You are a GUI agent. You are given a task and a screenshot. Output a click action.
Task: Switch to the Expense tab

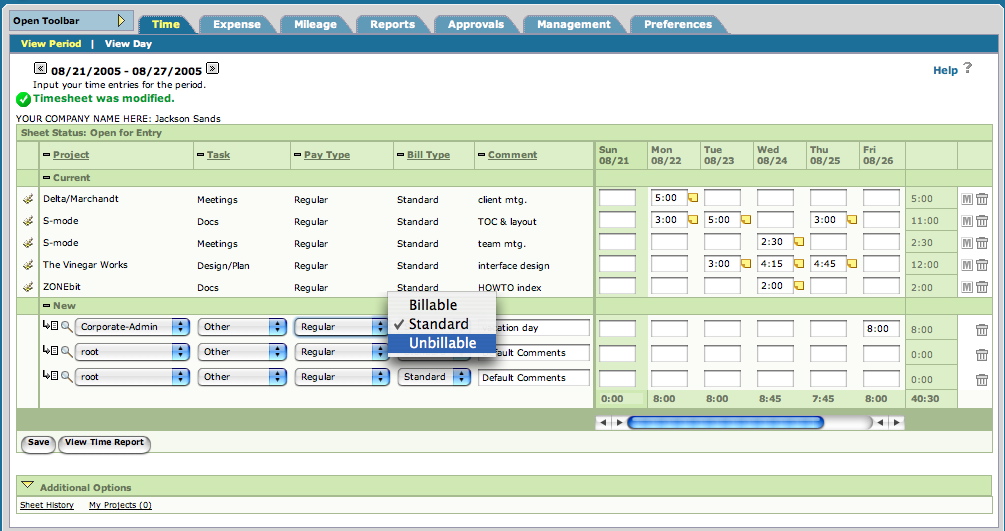237,24
